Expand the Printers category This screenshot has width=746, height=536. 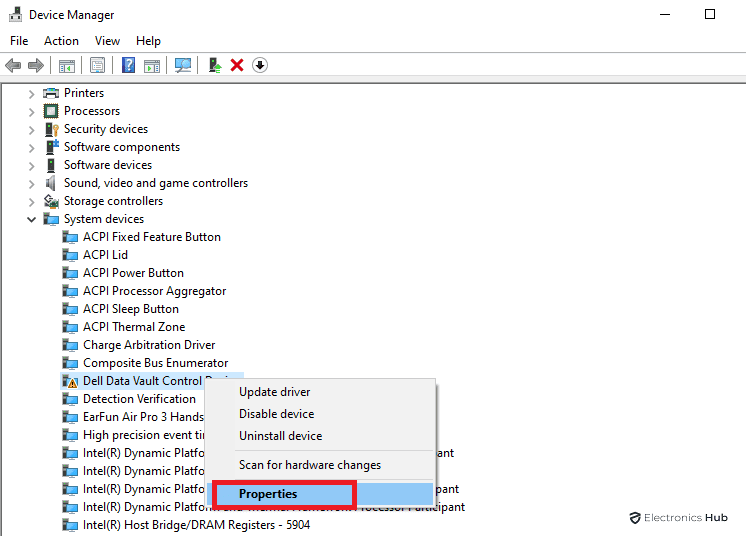(31, 93)
